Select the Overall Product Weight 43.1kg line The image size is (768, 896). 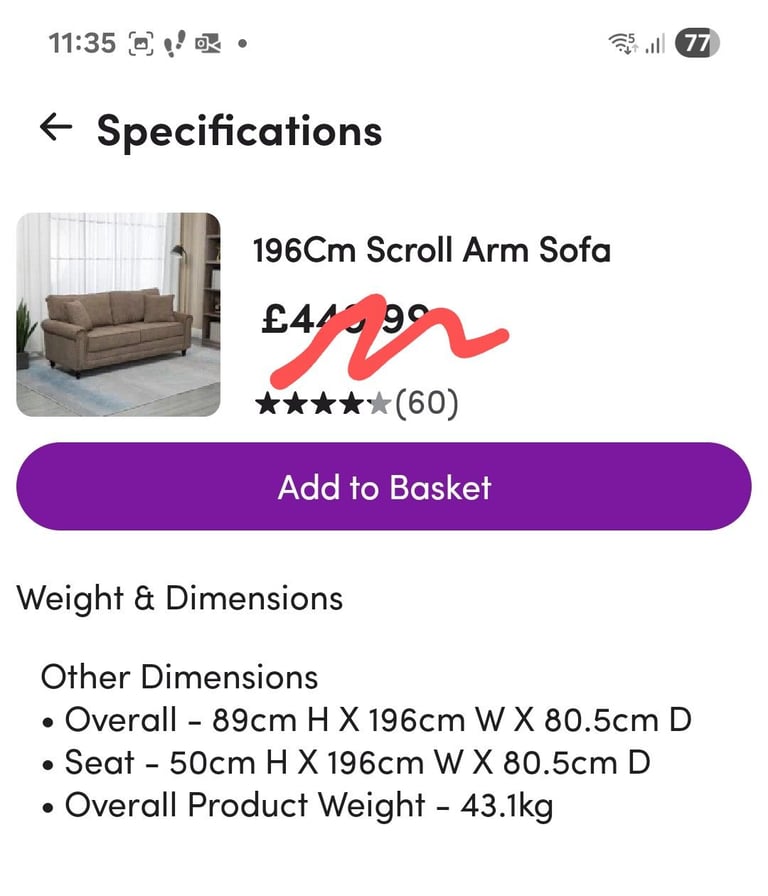297,806
